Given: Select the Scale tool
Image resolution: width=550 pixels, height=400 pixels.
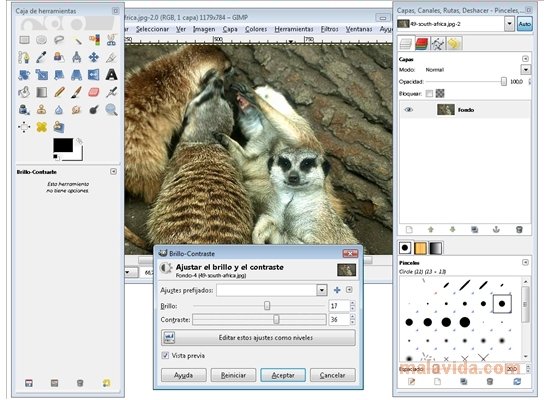Looking at the screenshot, I should 41,75.
